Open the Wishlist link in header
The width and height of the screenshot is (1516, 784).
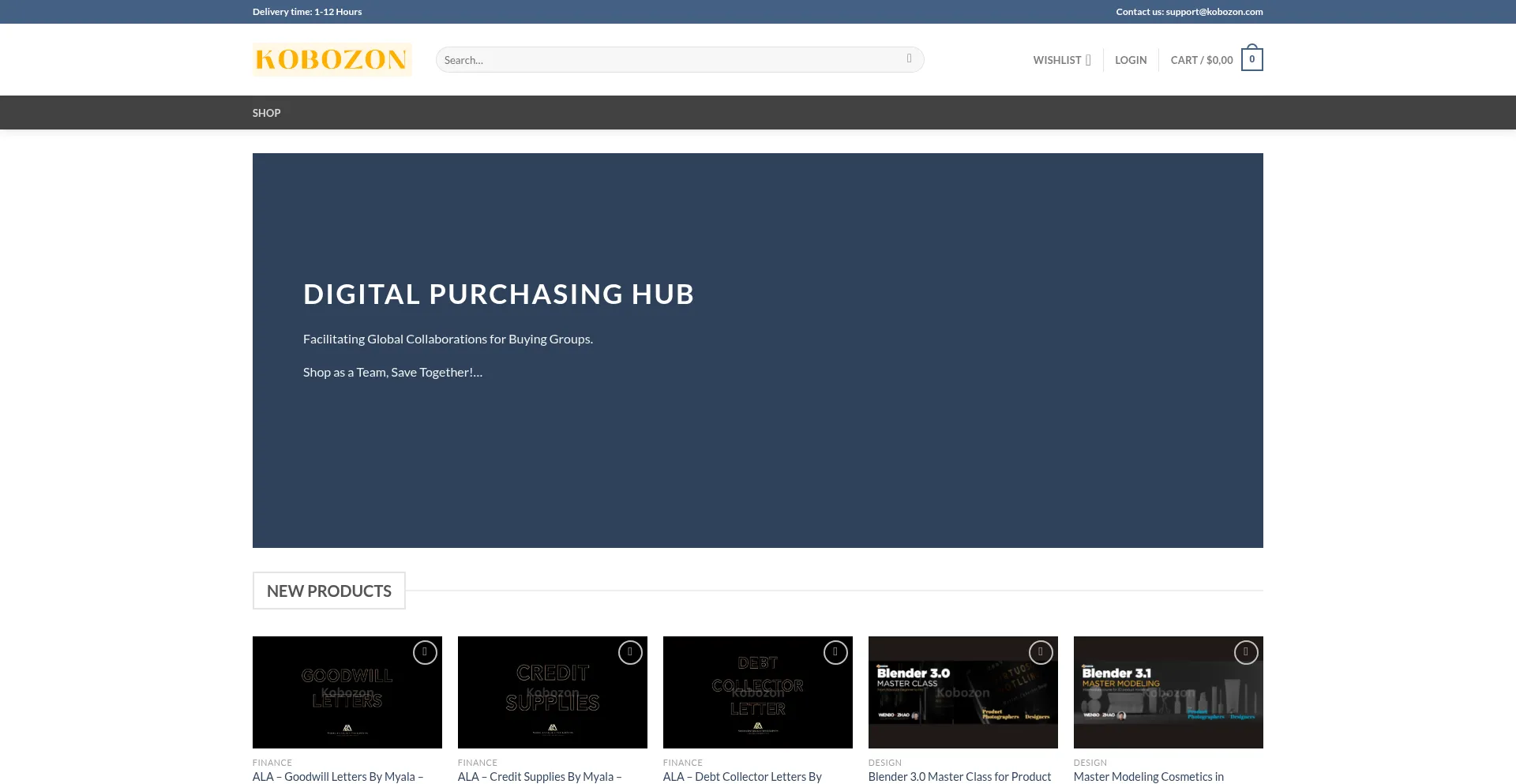1061,60
